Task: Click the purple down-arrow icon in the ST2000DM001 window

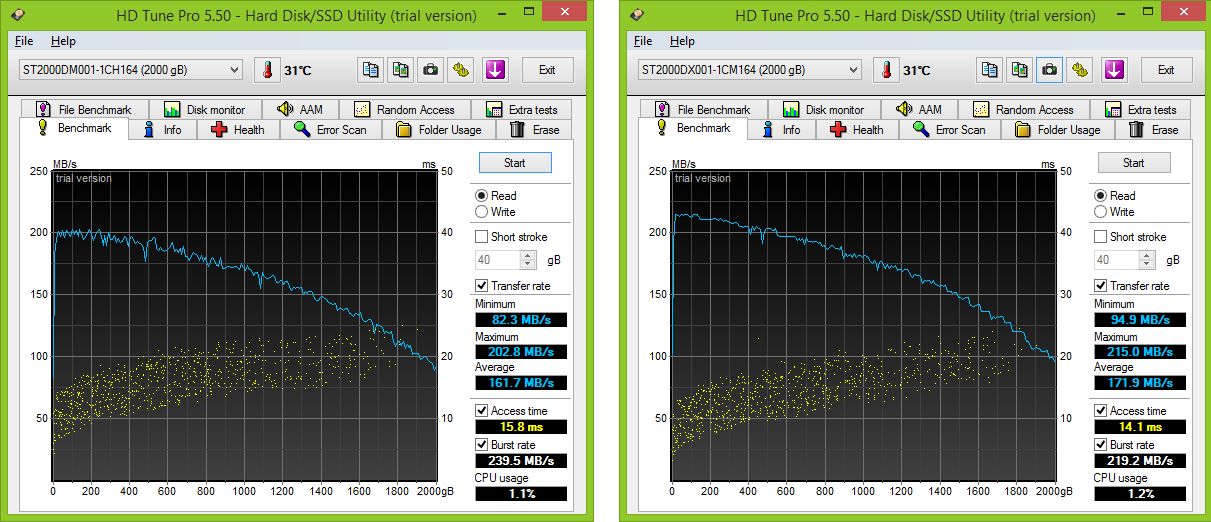Action: tap(495, 70)
